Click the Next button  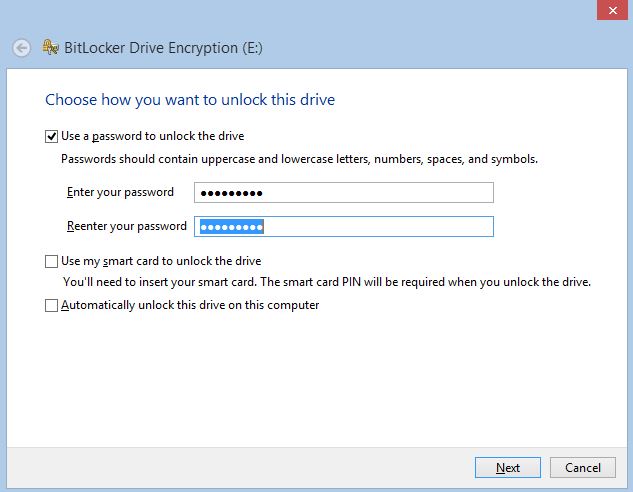(507, 467)
